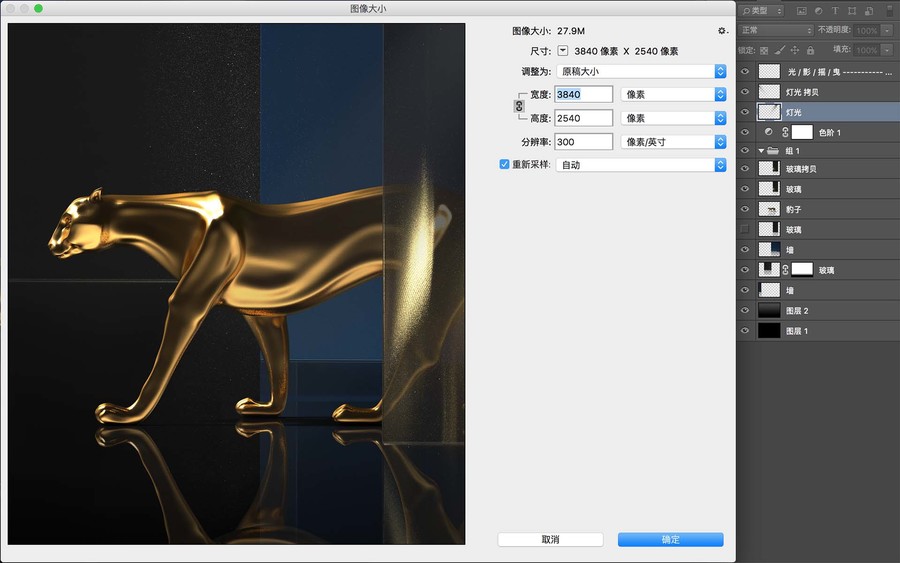Open the 类型 layer filter dropdown
Screen dimensions: 900x563
coord(762,11)
